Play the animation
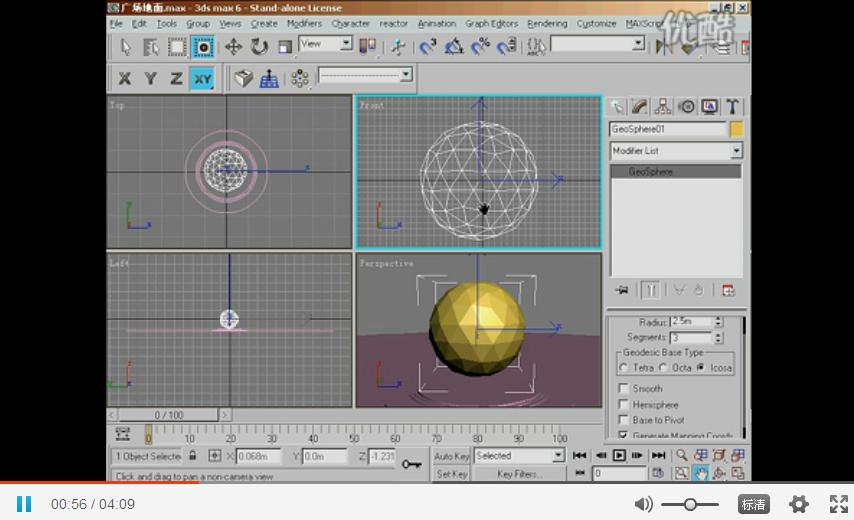 pyautogui.click(x=619, y=455)
